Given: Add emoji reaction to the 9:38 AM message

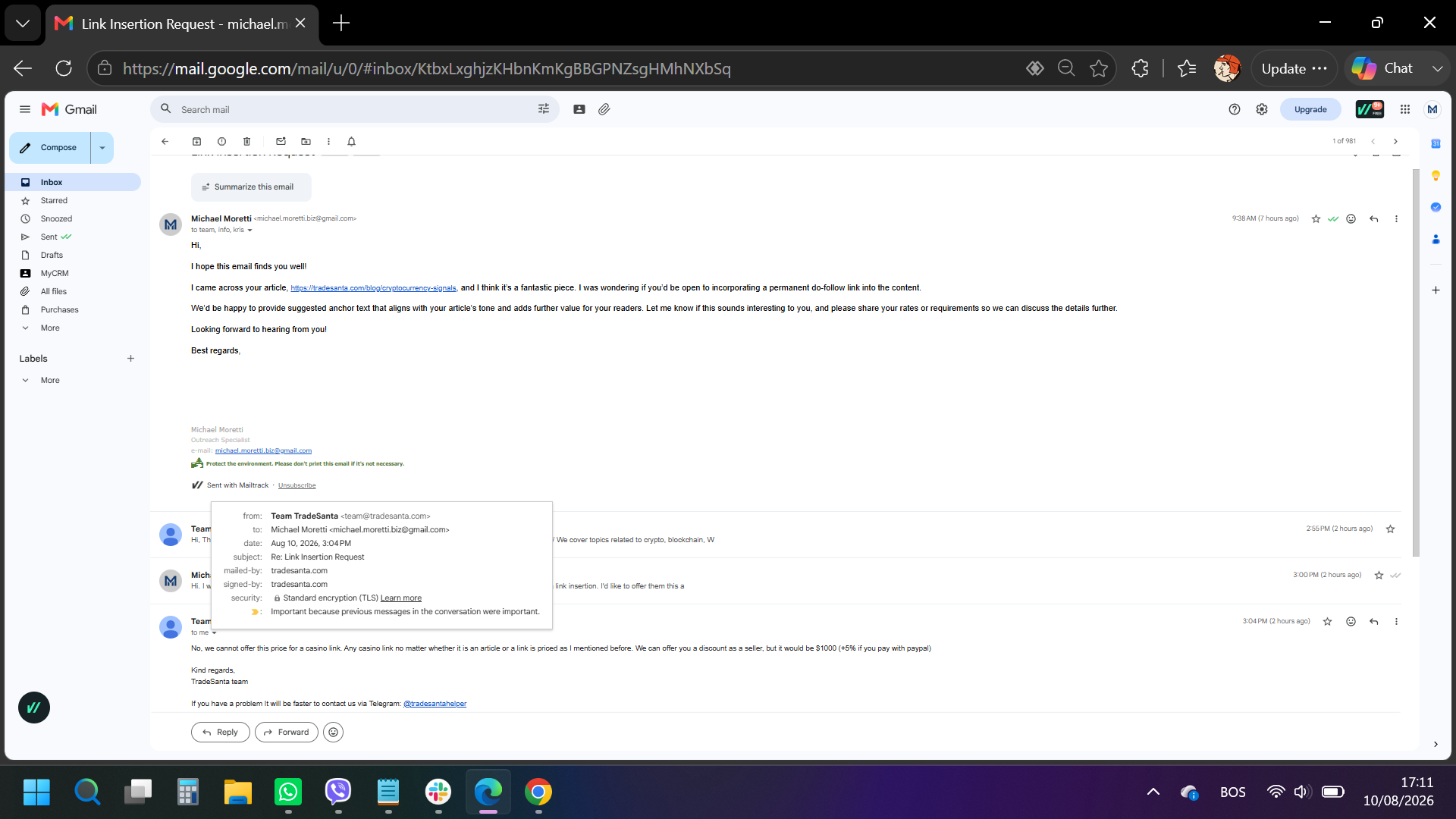Looking at the screenshot, I should (x=1351, y=219).
